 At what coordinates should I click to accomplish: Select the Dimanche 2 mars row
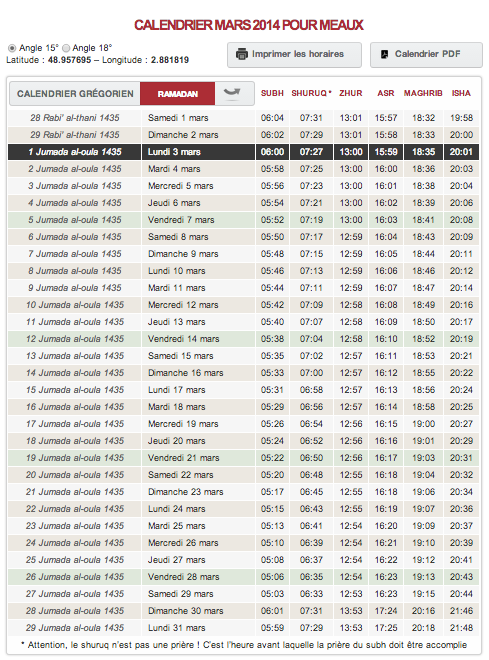click(243, 135)
